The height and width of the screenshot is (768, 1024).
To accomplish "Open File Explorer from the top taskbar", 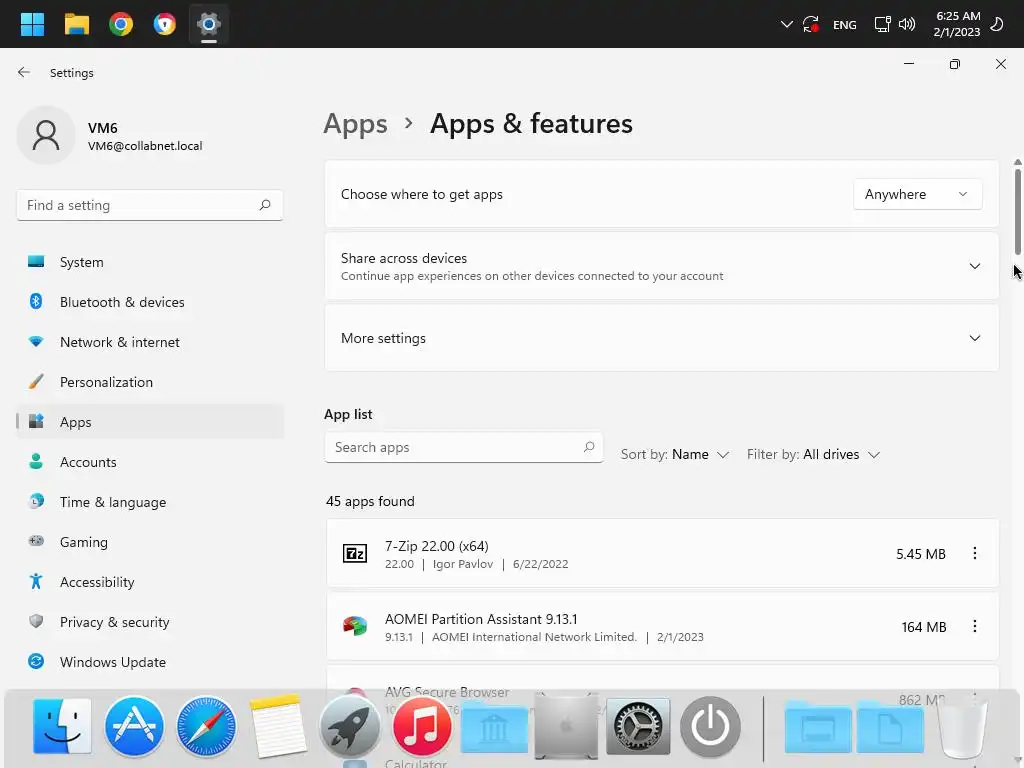I will (76, 24).
